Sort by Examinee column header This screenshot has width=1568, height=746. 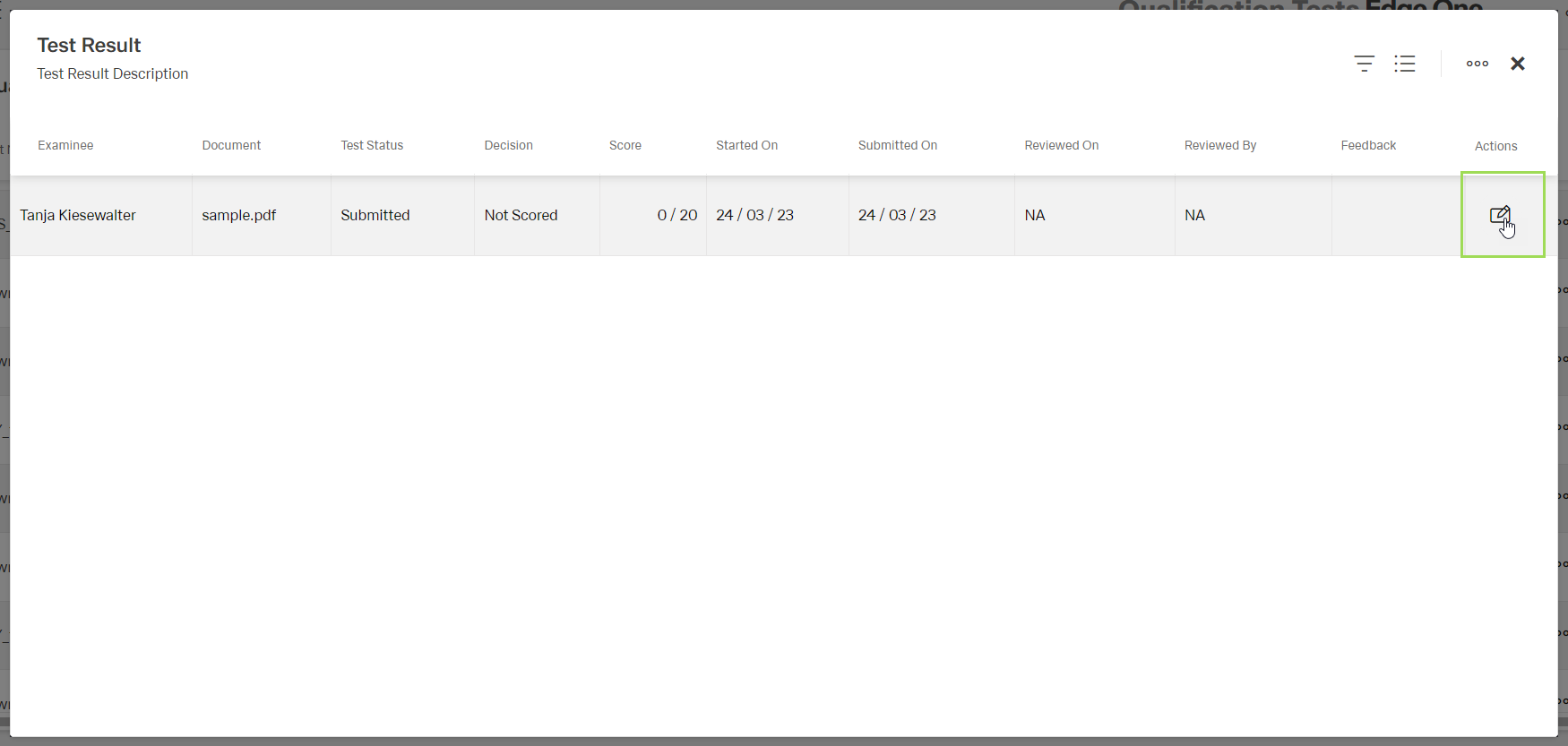(65, 145)
